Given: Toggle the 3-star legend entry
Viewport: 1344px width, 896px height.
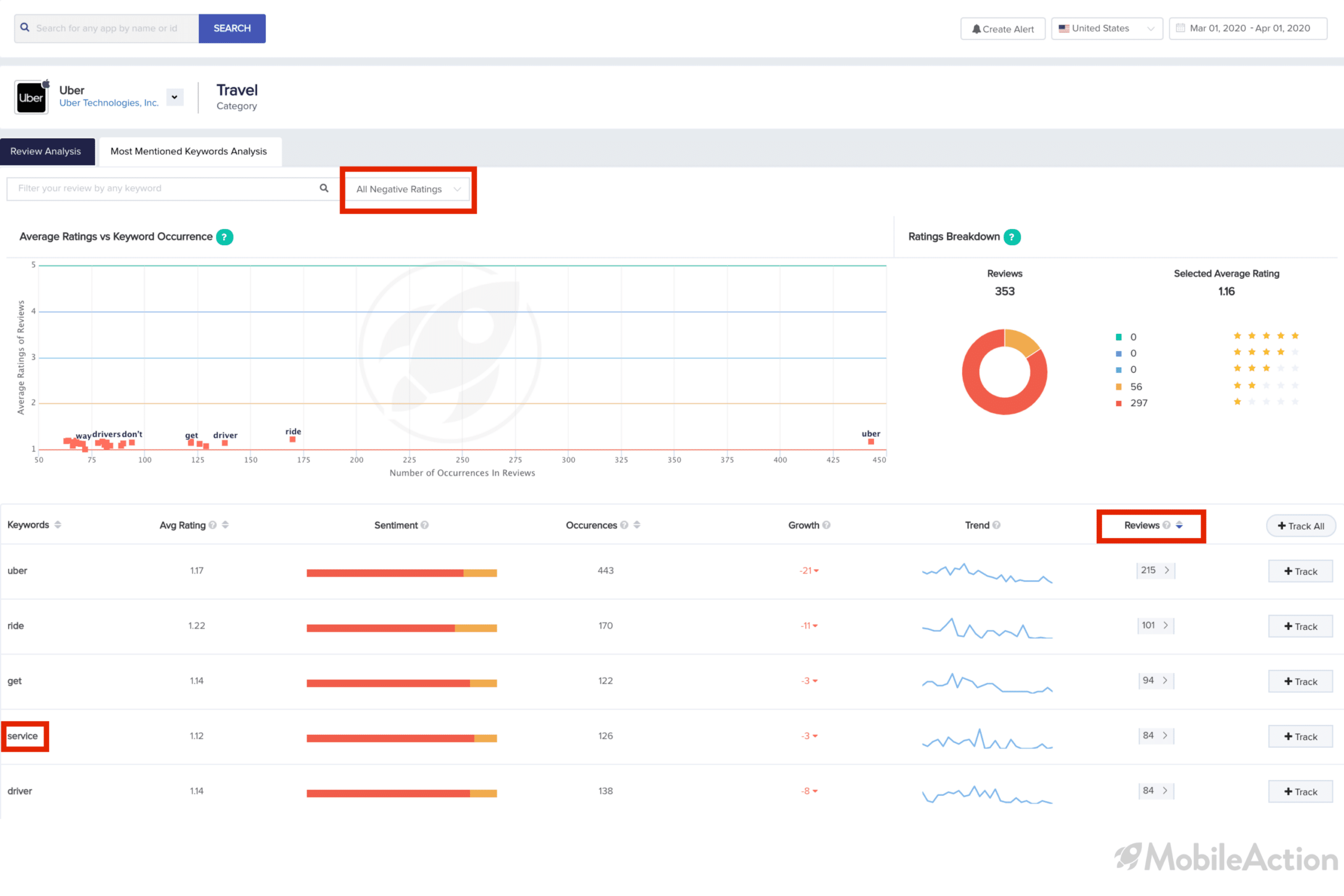Looking at the screenshot, I should pyautogui.click(x=1126, y=369).
